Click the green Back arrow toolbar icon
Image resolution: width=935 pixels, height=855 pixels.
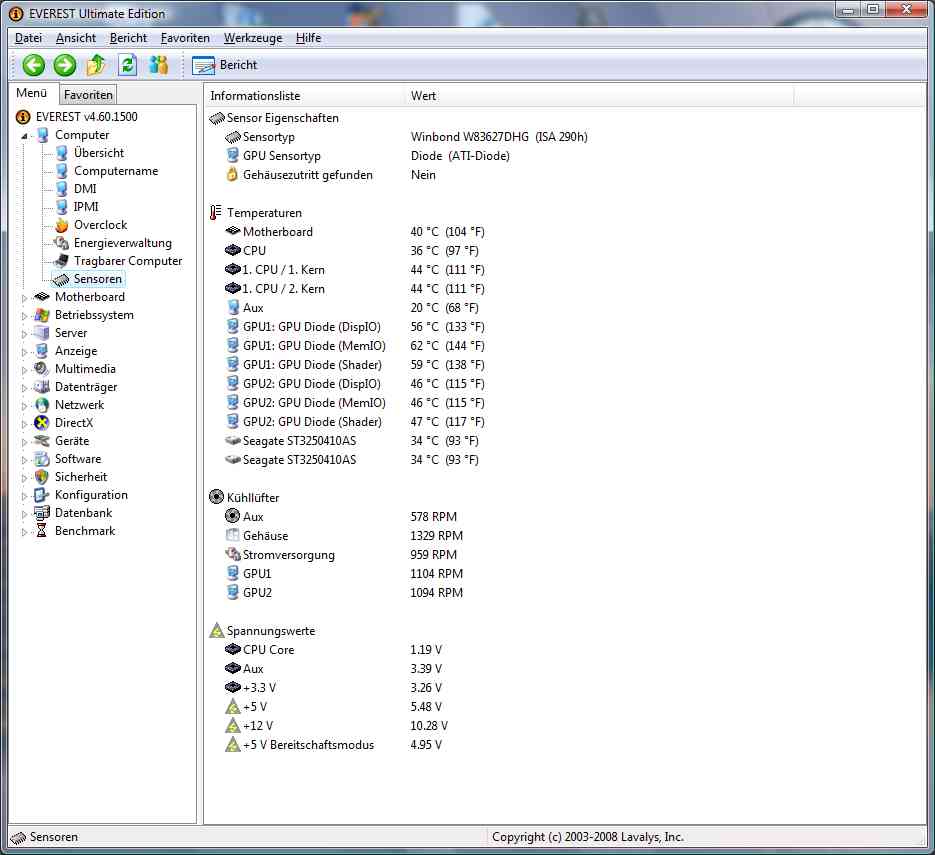pos(34,65)
